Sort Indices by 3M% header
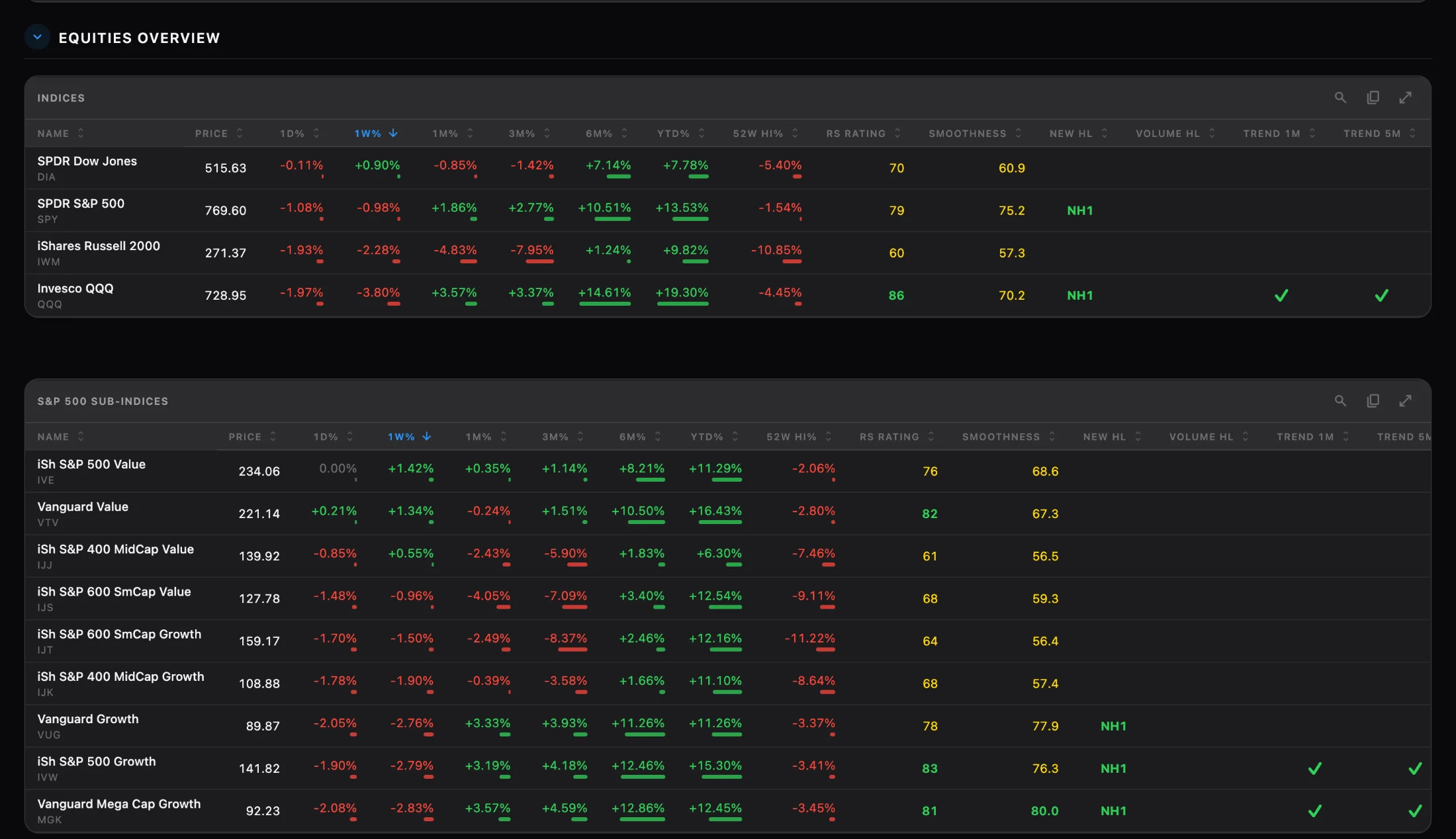1456x839 pixels. (529, 133)
